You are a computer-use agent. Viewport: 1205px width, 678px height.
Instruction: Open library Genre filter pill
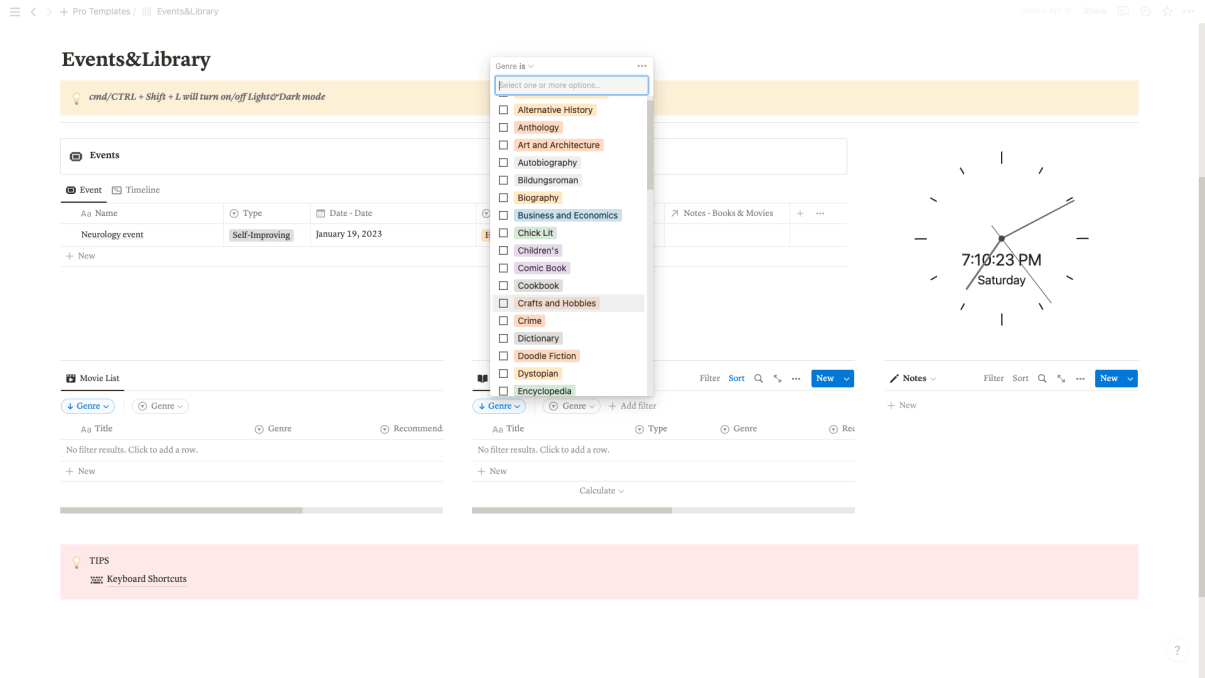point(572,406)
